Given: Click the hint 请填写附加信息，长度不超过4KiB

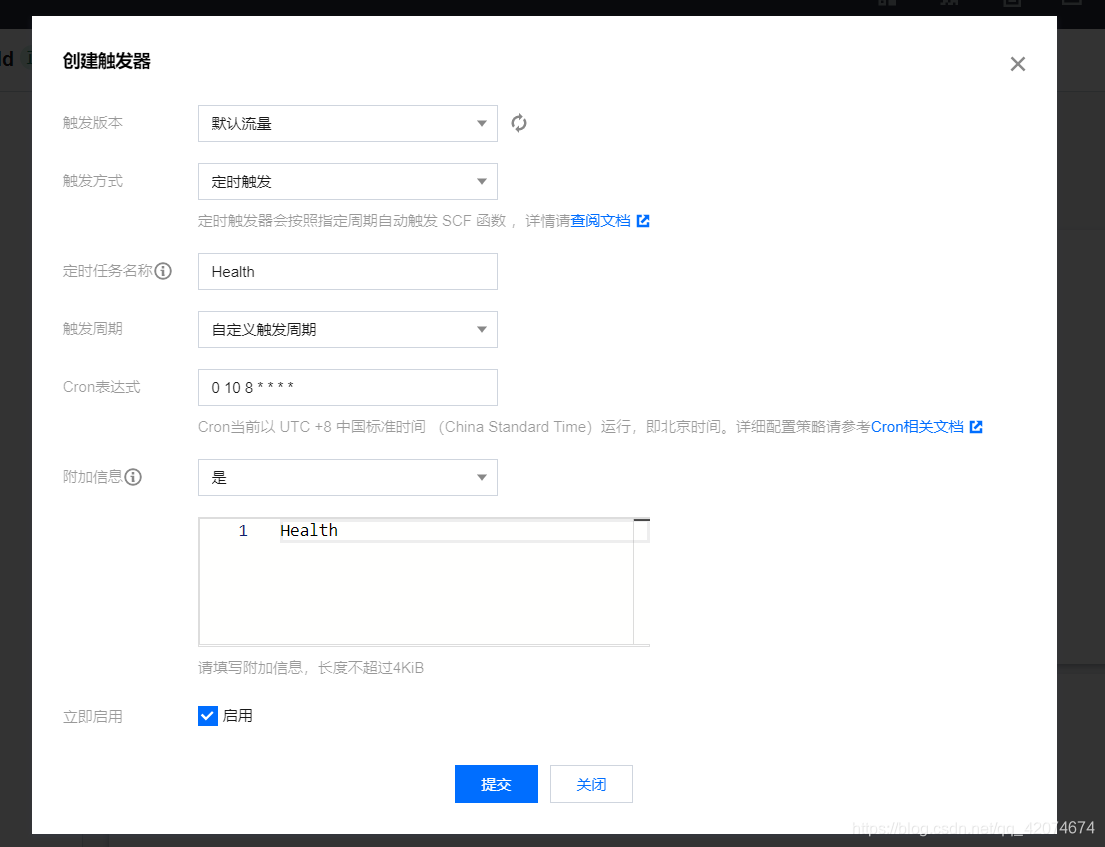Looking at the screenshot, I should pos(311,668).
